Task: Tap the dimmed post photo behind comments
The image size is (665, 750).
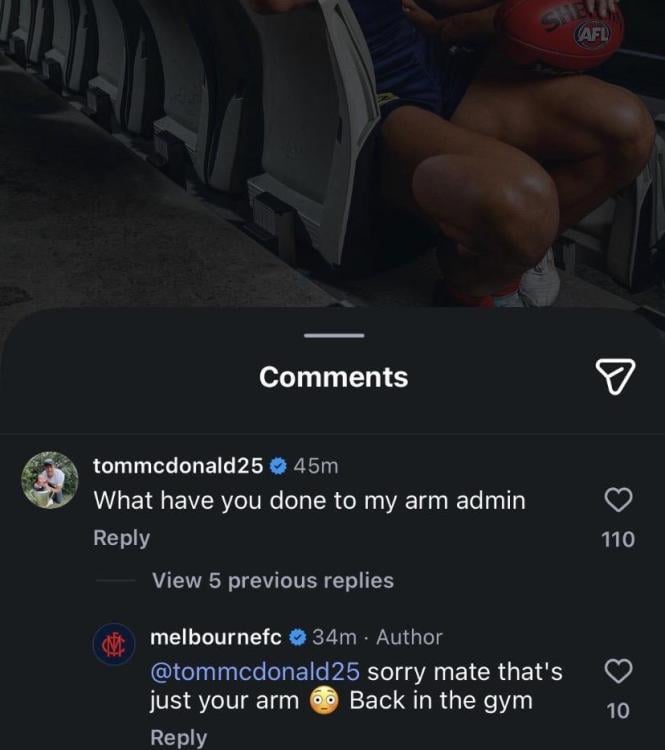Action: (332, 150)
